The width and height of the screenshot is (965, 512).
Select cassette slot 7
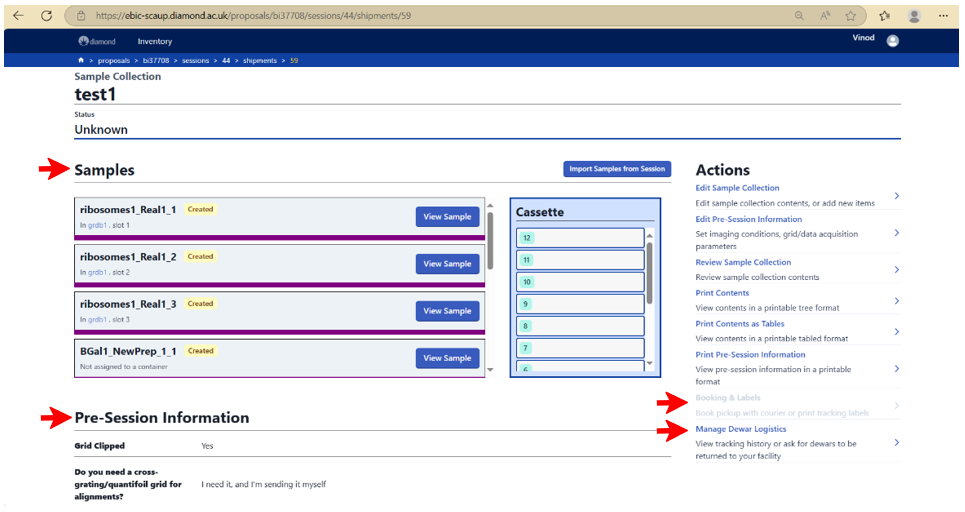click(580, 348)
